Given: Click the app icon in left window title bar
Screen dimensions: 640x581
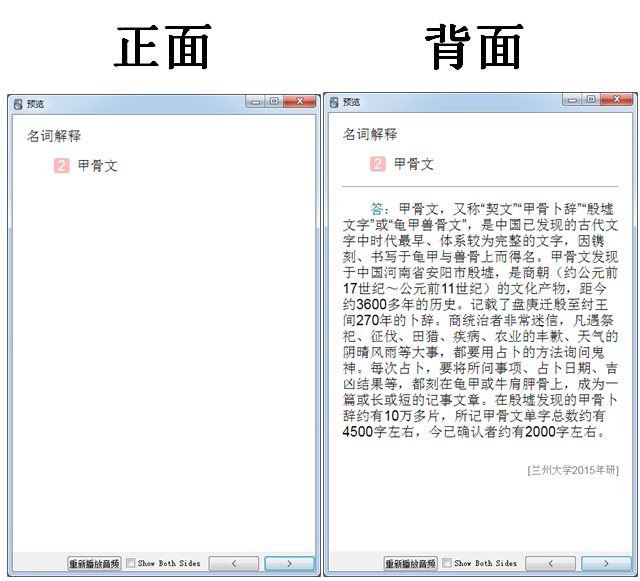Looking at the screenshot, I should 18,104.
